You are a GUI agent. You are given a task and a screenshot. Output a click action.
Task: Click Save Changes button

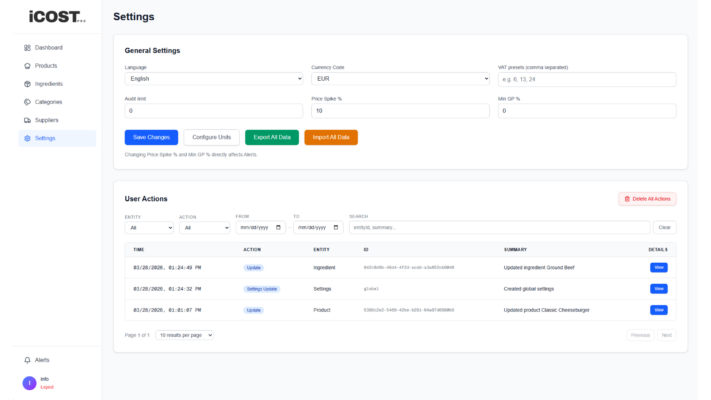coord(151,137)
